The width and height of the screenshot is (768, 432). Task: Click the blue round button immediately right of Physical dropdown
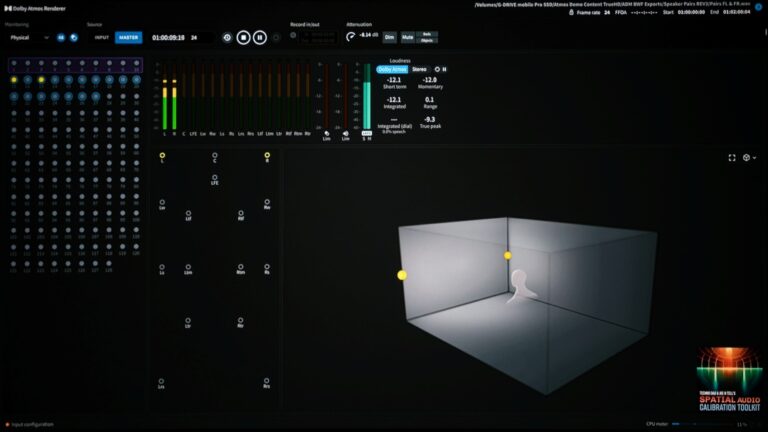[x=61, y=38]
